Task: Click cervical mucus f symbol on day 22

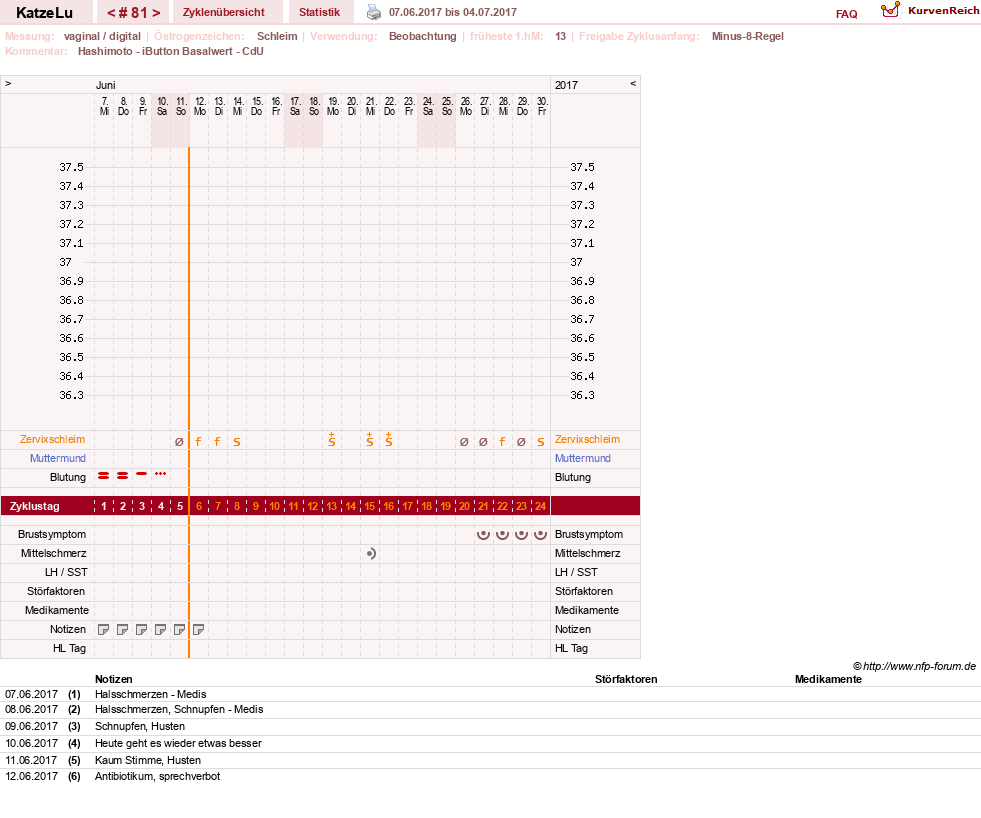Action: 502,442
